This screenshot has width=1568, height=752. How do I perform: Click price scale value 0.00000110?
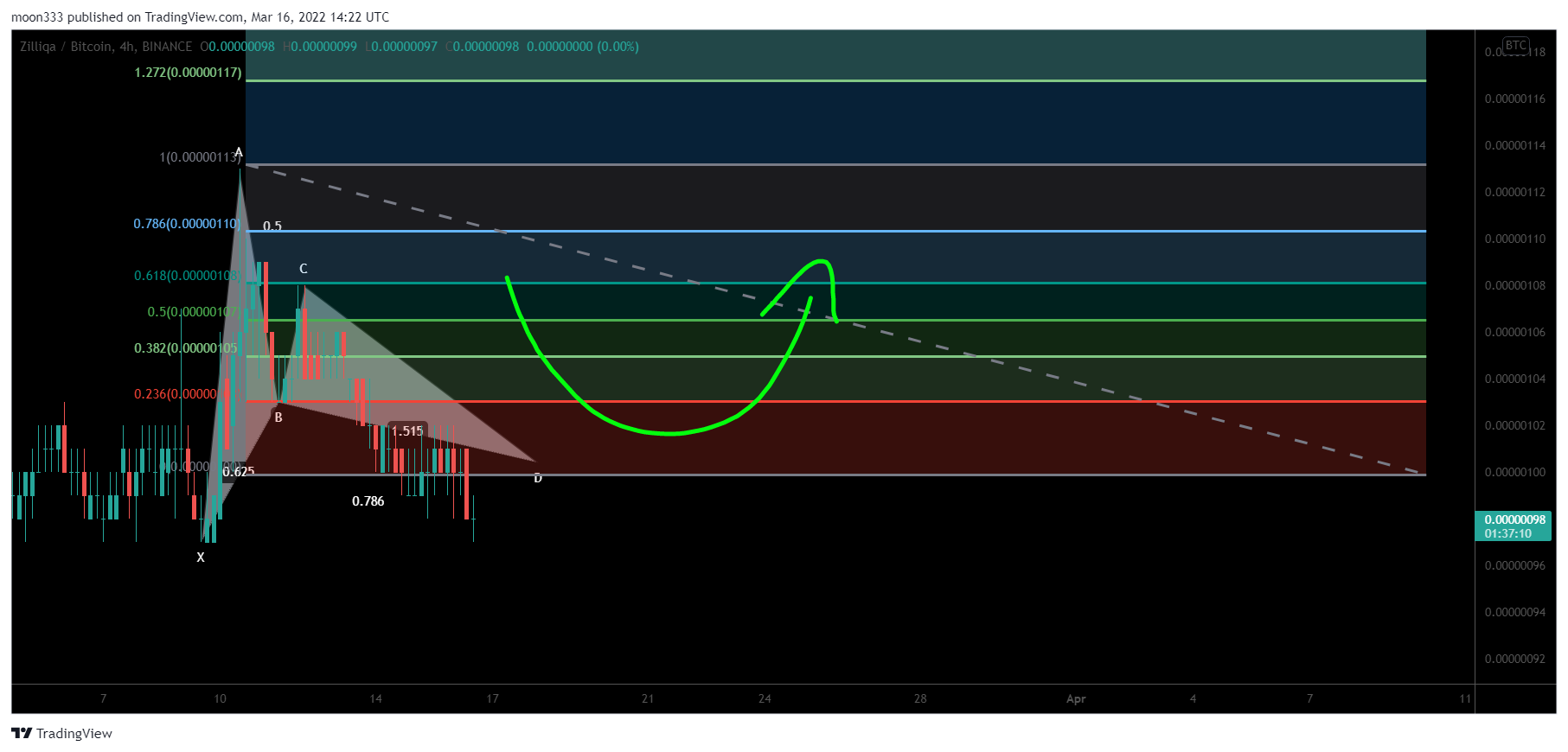(1515, 239)
